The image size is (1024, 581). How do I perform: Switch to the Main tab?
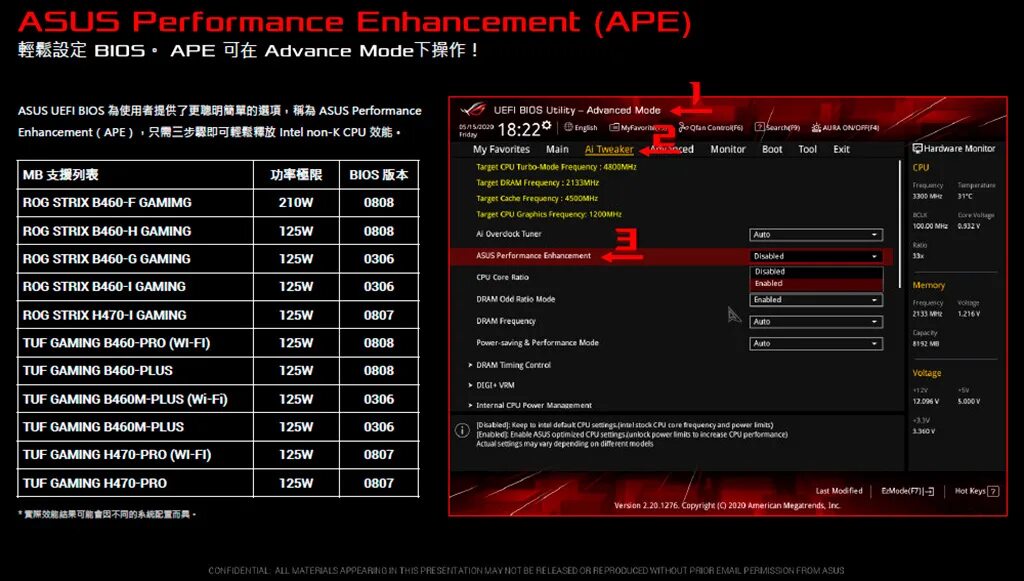pos(557,149)
